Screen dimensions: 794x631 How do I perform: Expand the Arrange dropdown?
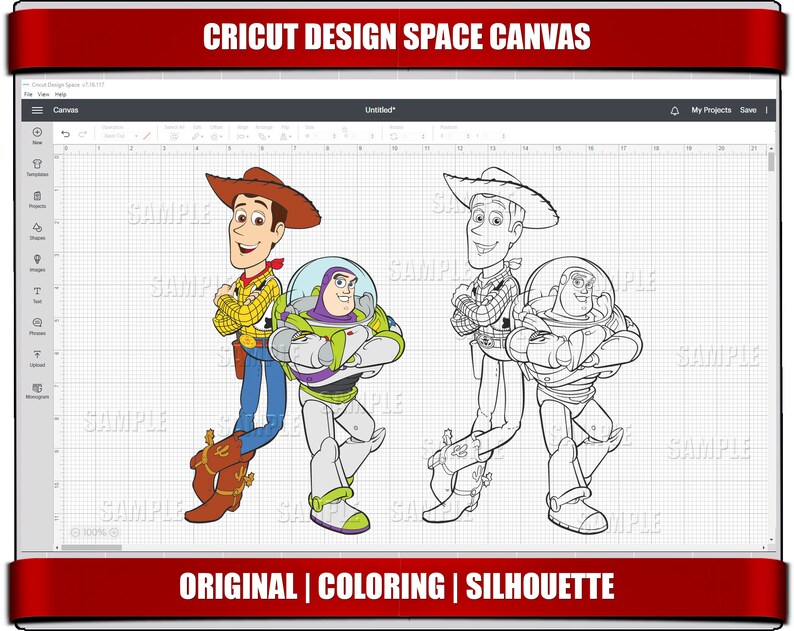click(263, 136)
